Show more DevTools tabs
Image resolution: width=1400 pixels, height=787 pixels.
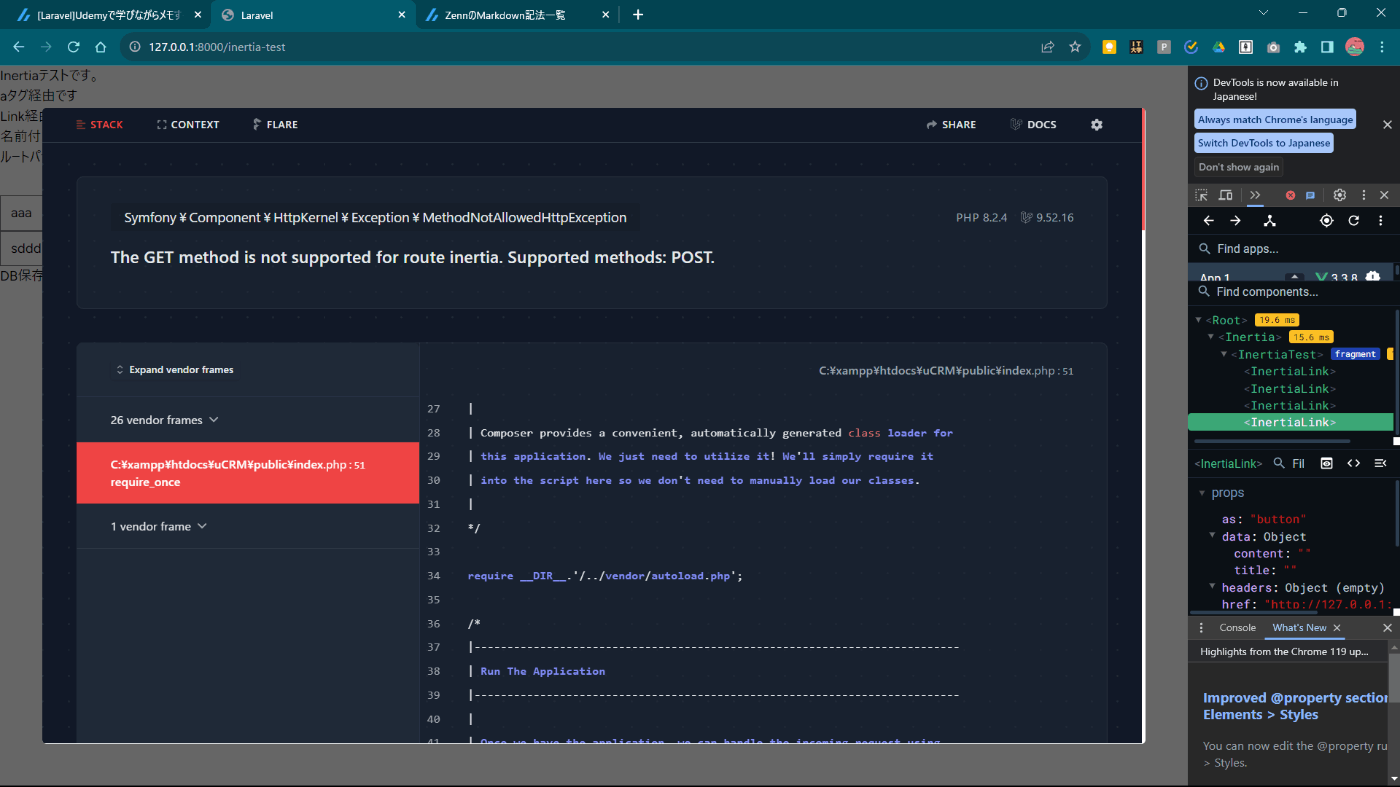click(x=1256, y=195)
